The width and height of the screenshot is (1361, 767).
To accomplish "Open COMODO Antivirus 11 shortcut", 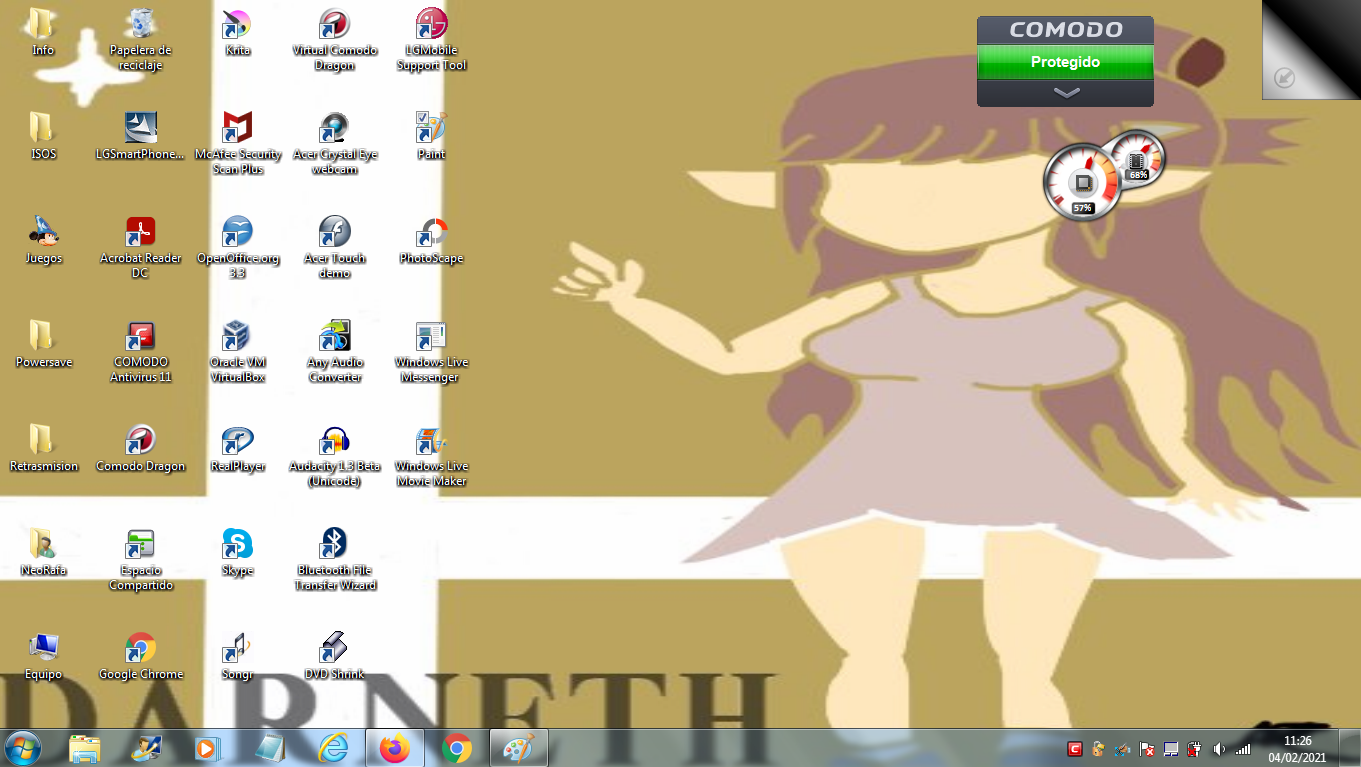I will coord(140,351).
